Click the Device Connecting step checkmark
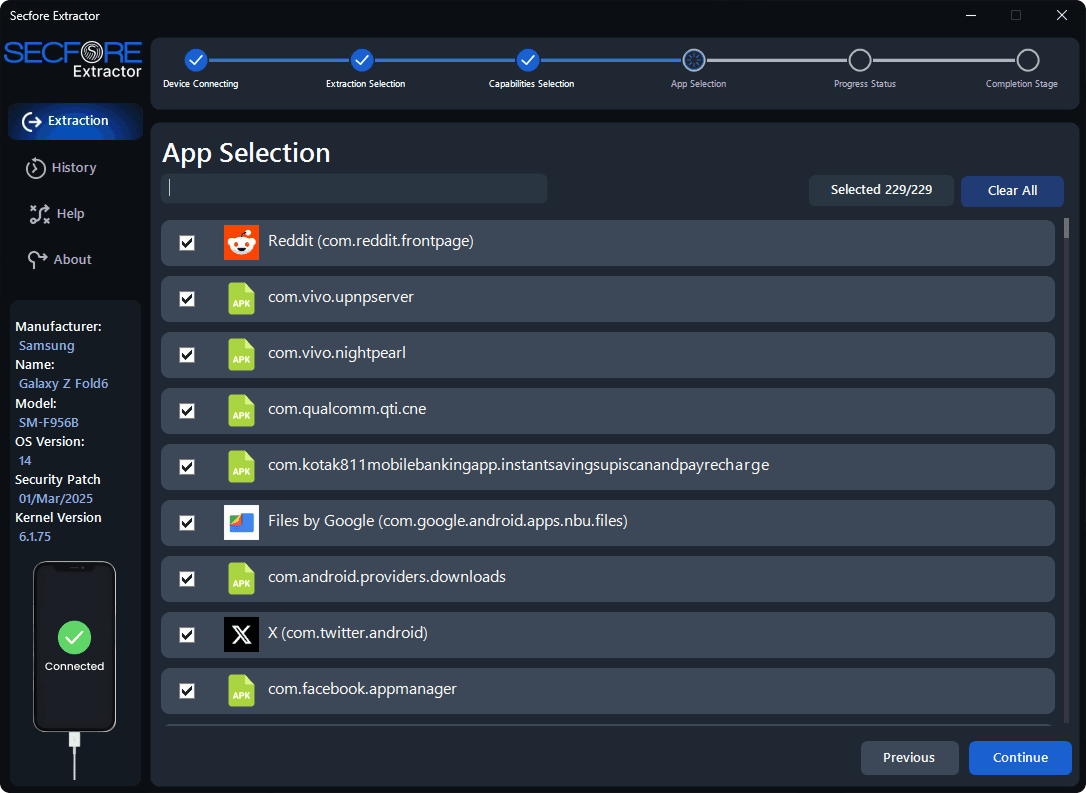 [x=196, y=60]
